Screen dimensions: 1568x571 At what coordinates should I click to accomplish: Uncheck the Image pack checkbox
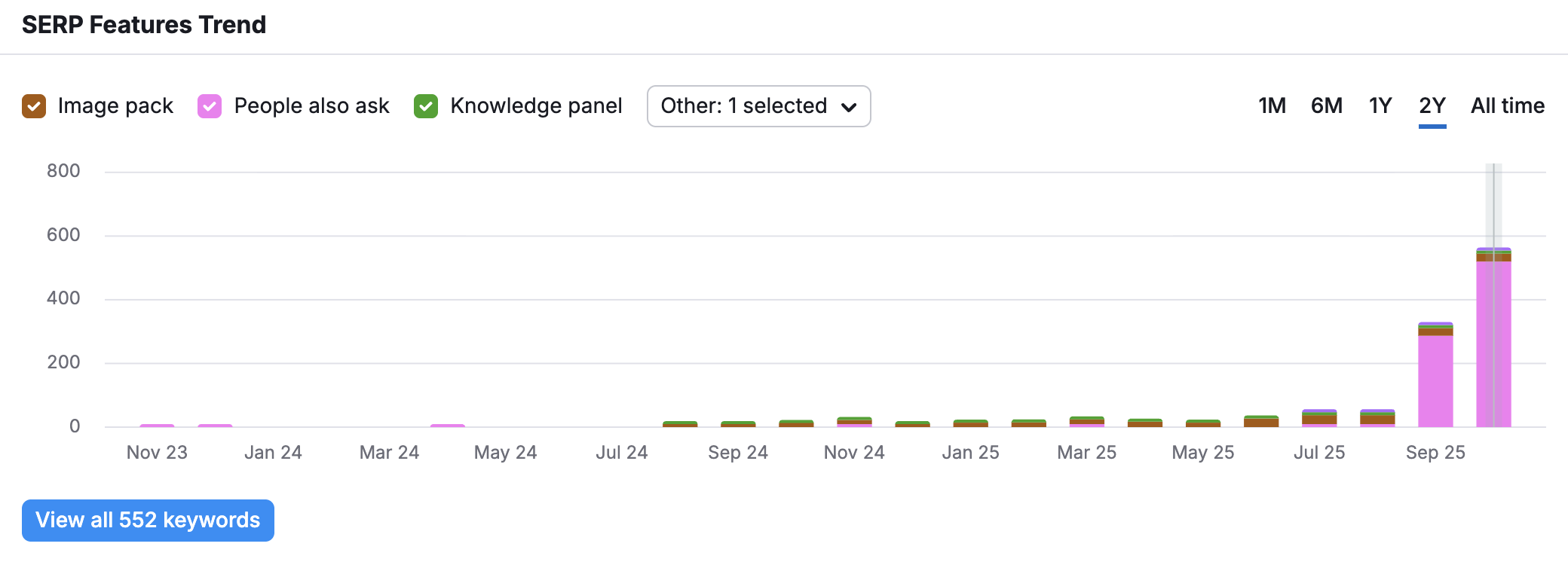click(34, 106)
